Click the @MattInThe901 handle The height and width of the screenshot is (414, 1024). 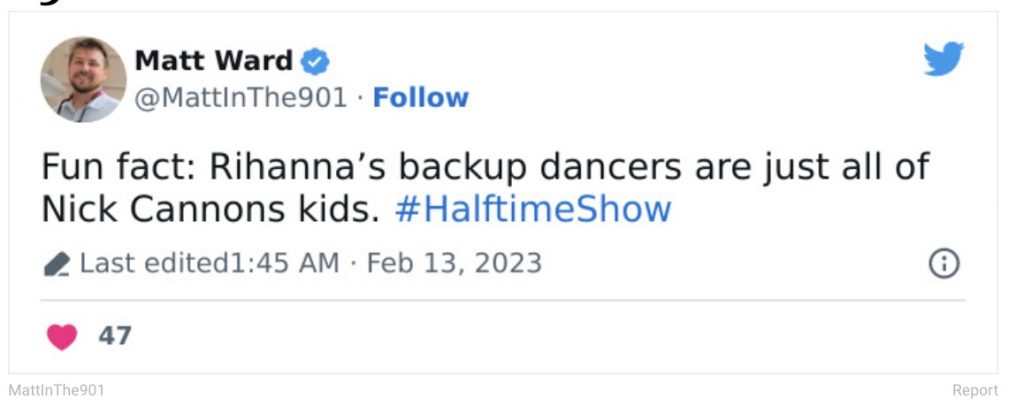(x=241, y=98)
